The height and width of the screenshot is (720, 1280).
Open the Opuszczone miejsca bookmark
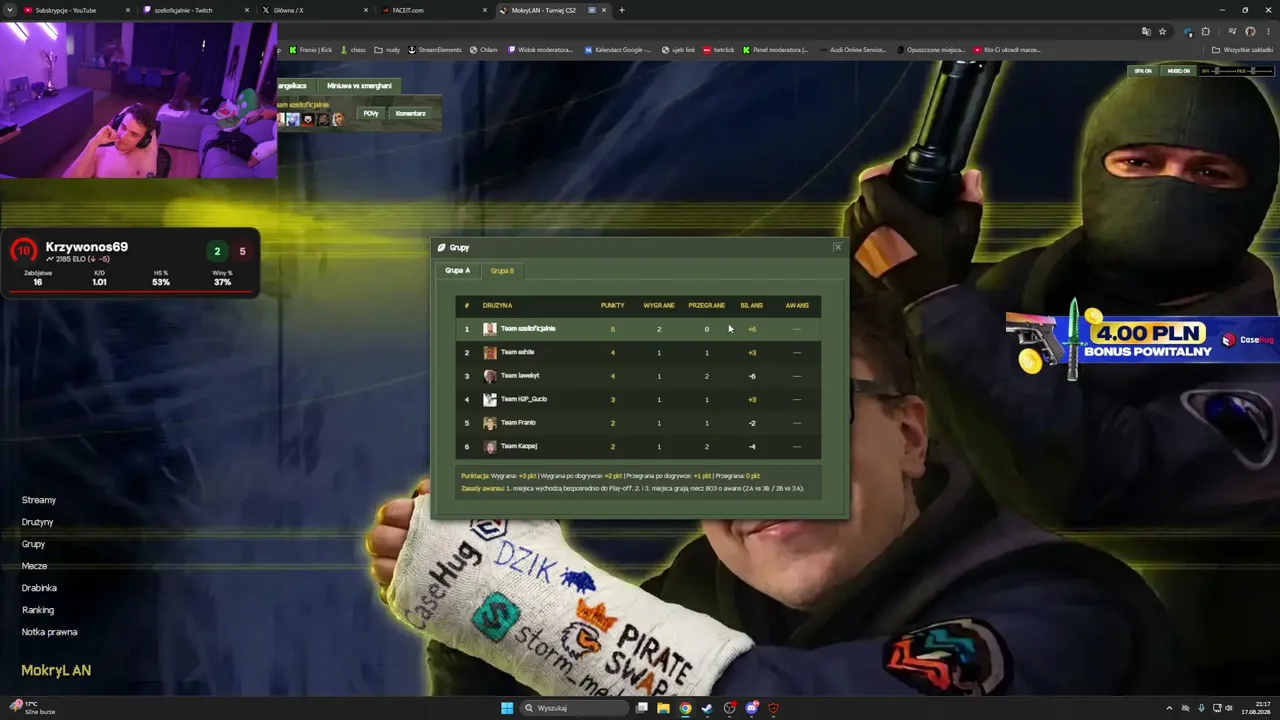931,50
